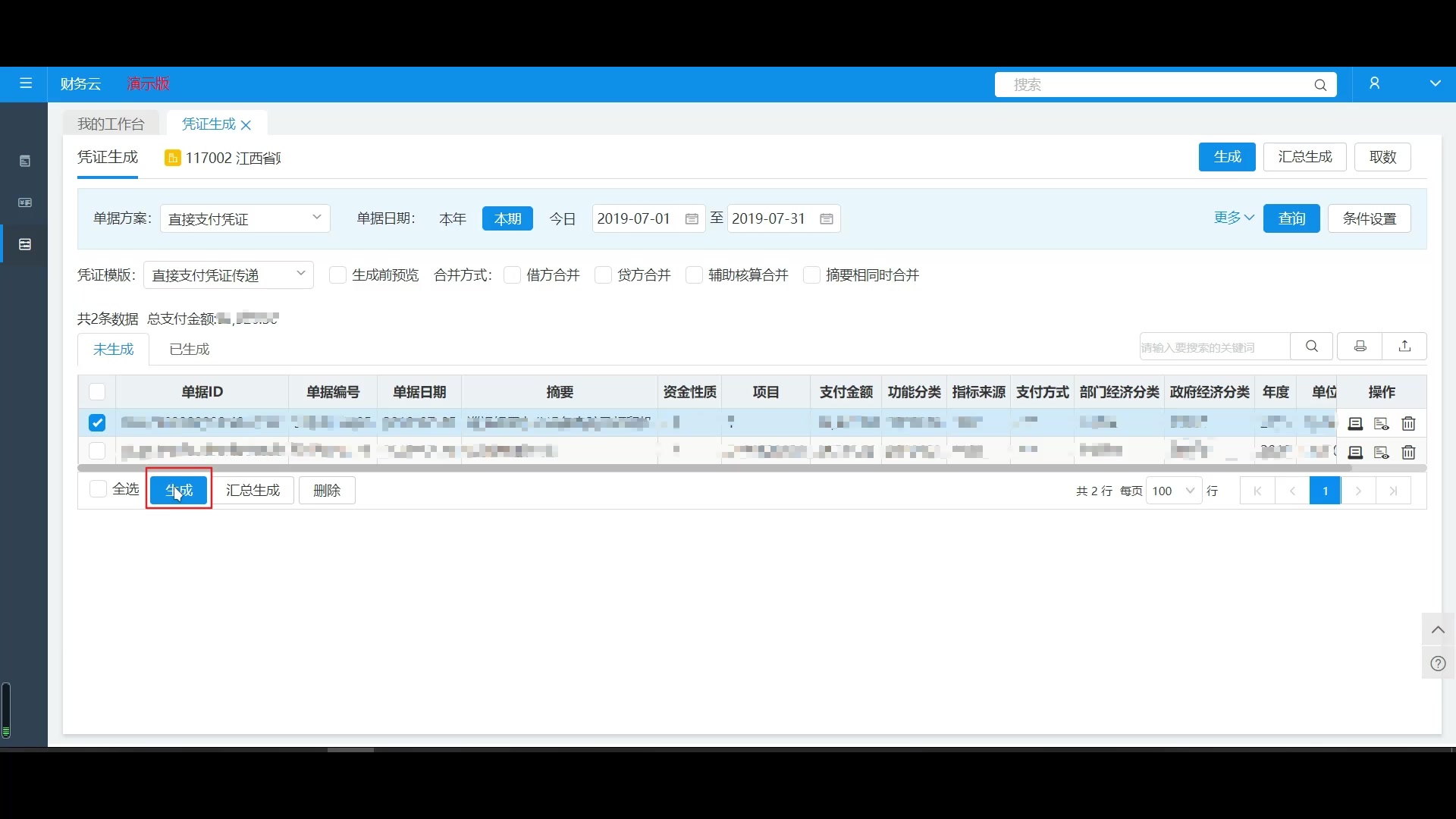Image resolution: width=1456 pixels, height=819 pixels.
Task: Click second row detail icon
Action: [x=1382, y=453]
